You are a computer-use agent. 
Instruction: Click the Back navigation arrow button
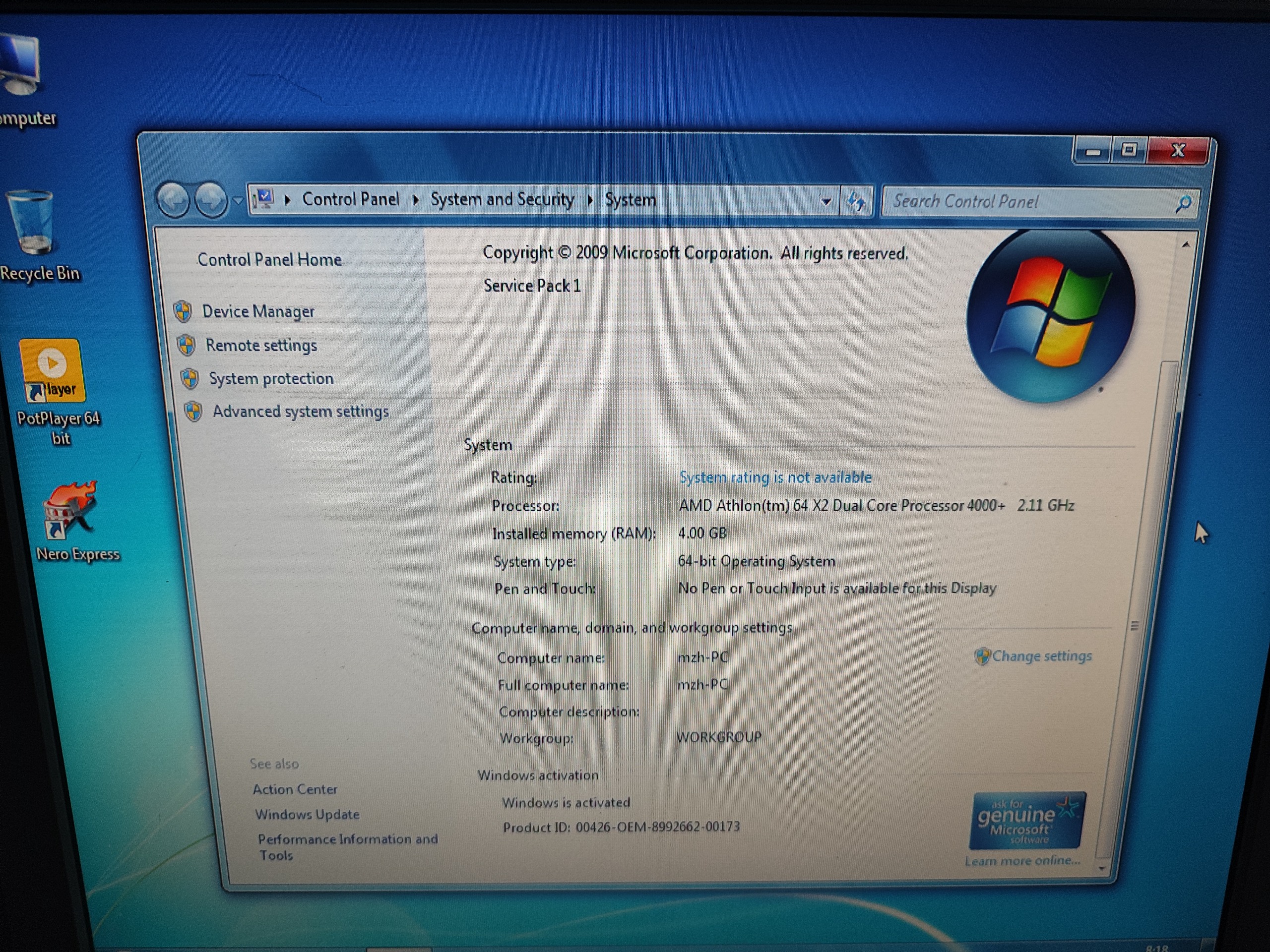[x=174, y=200]
